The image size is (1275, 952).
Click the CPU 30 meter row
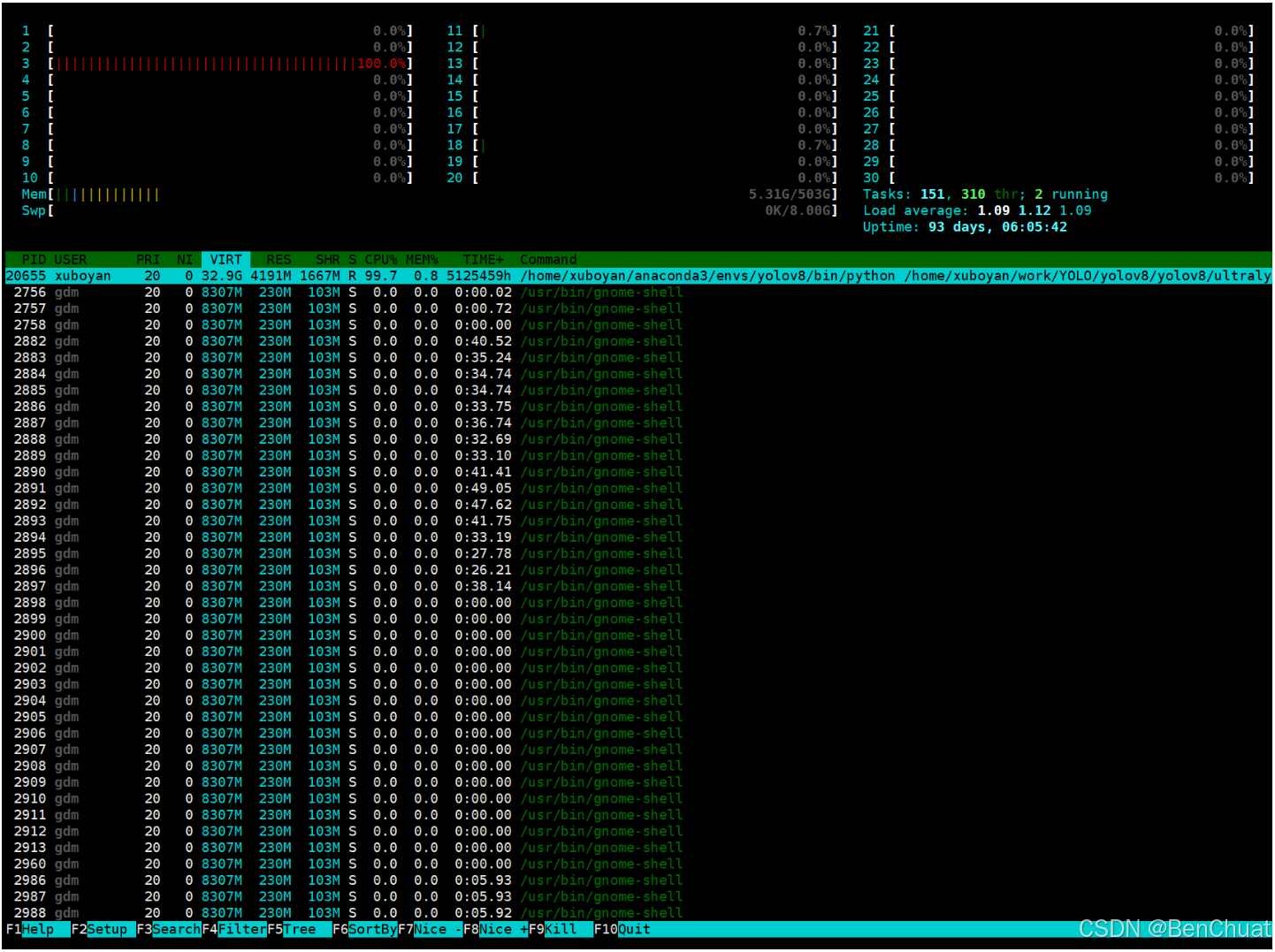coord(1058,178)
